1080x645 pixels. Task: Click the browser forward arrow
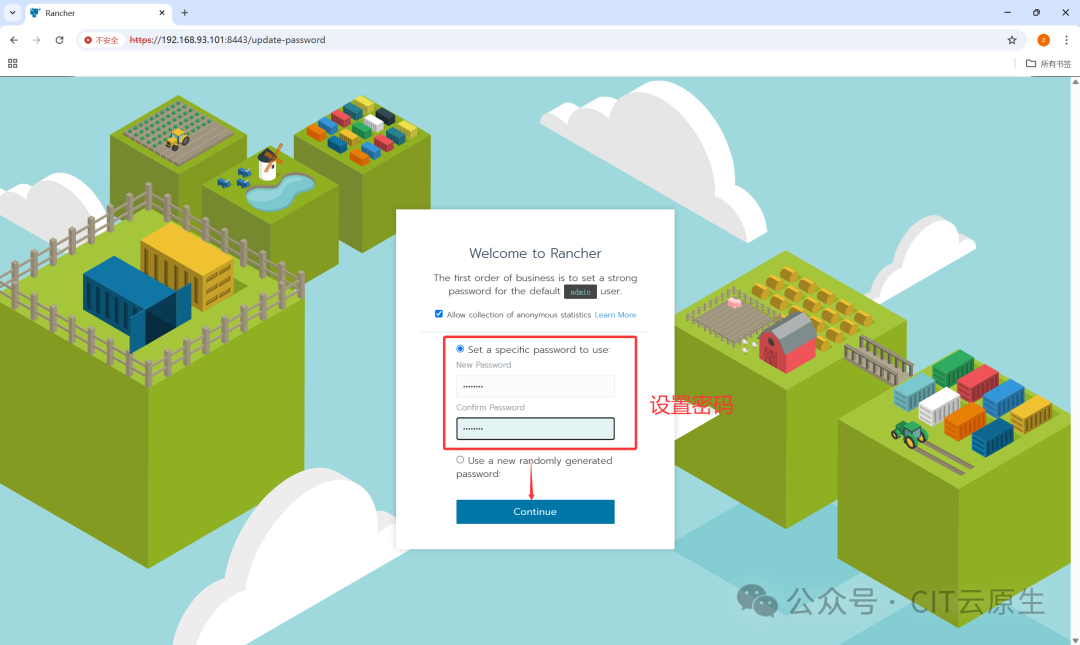[37, 40]
